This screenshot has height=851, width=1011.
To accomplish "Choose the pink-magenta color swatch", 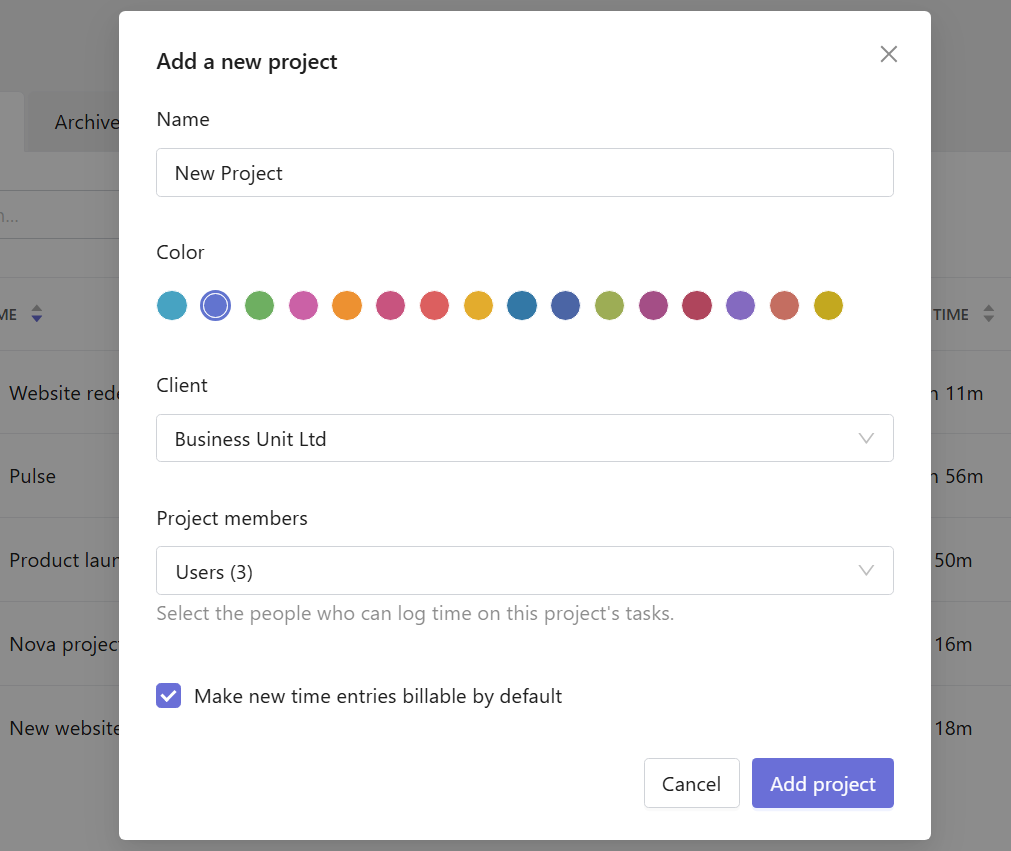I will 303,306.
